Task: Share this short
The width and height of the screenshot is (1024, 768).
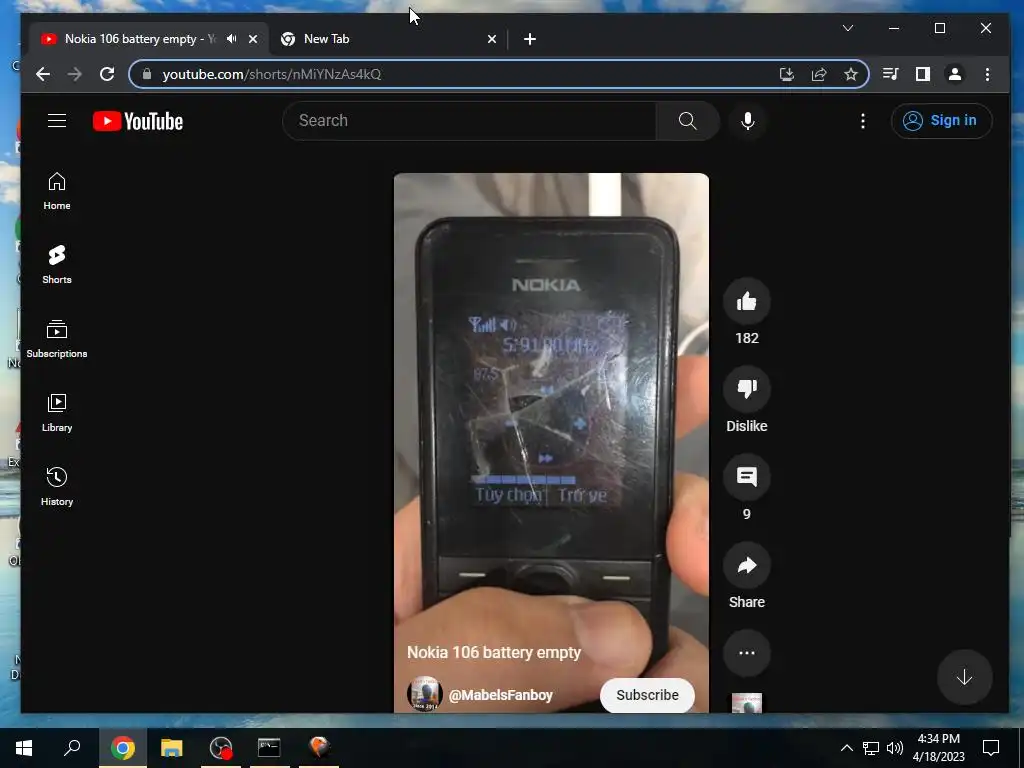Action: point(746,565)
